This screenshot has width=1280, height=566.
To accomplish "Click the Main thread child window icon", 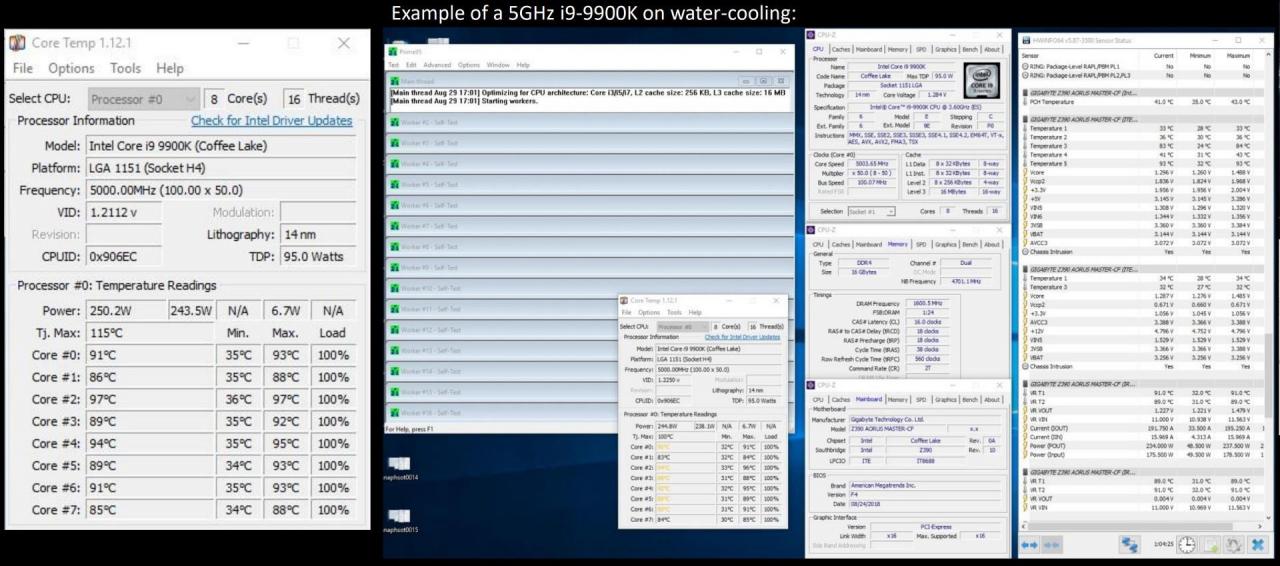I will coord(395,80).
